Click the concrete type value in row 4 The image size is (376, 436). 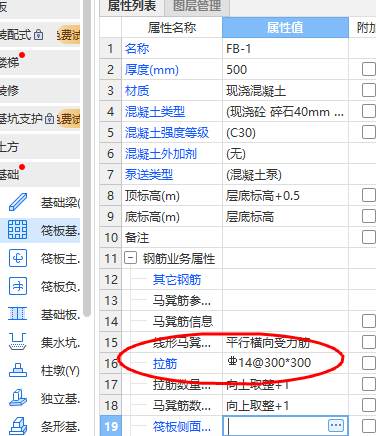tap(285, 111)
